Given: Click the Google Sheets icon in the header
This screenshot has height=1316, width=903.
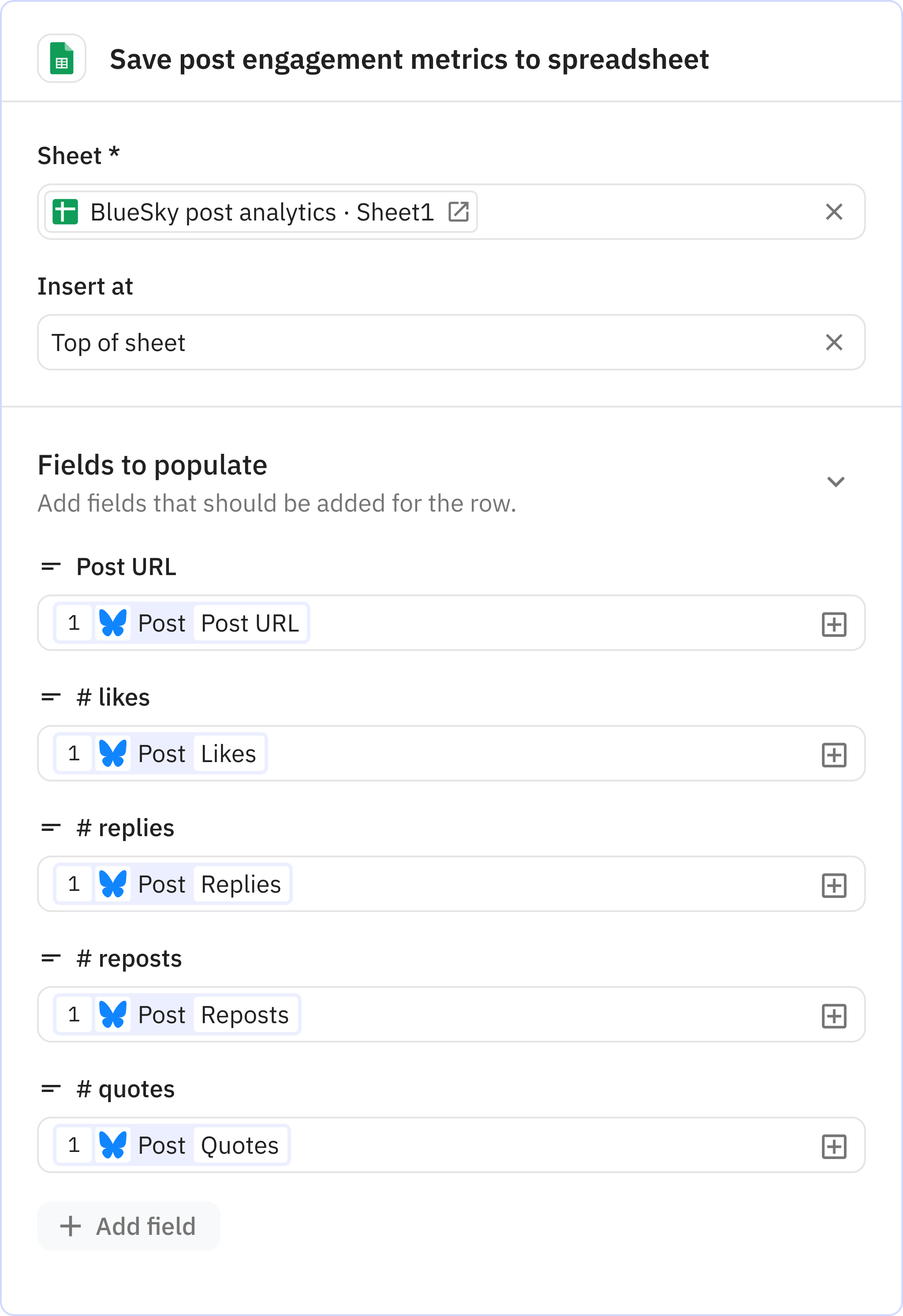Looking at the screenshot, I should tap(61, 58).
